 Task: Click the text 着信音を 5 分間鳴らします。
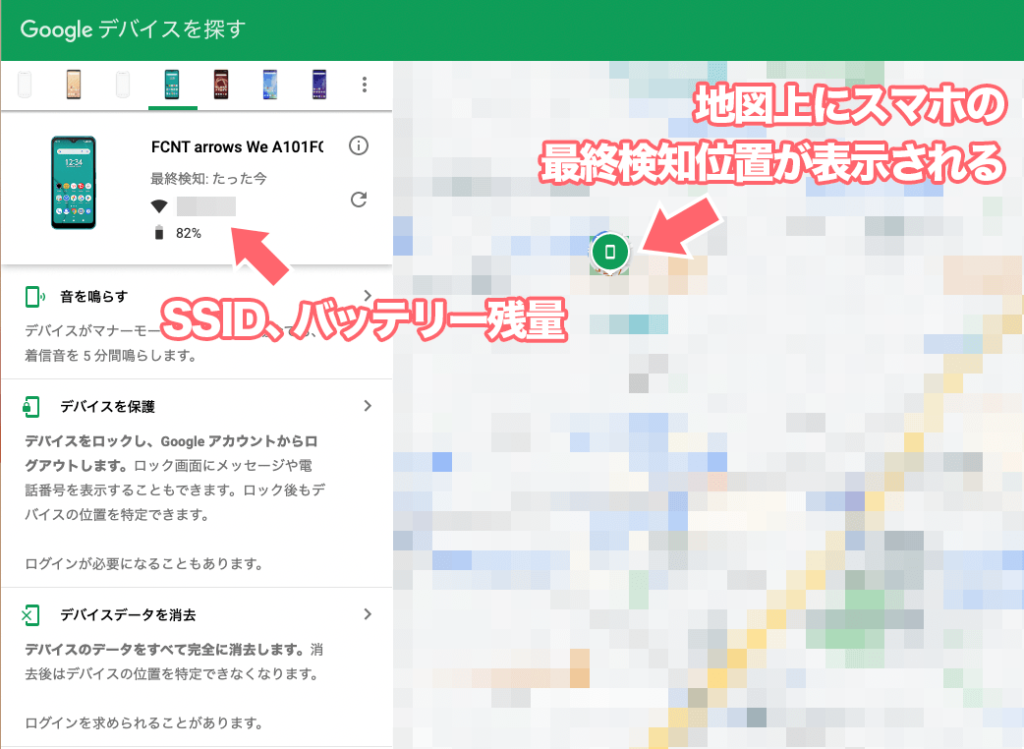[111, 356]
